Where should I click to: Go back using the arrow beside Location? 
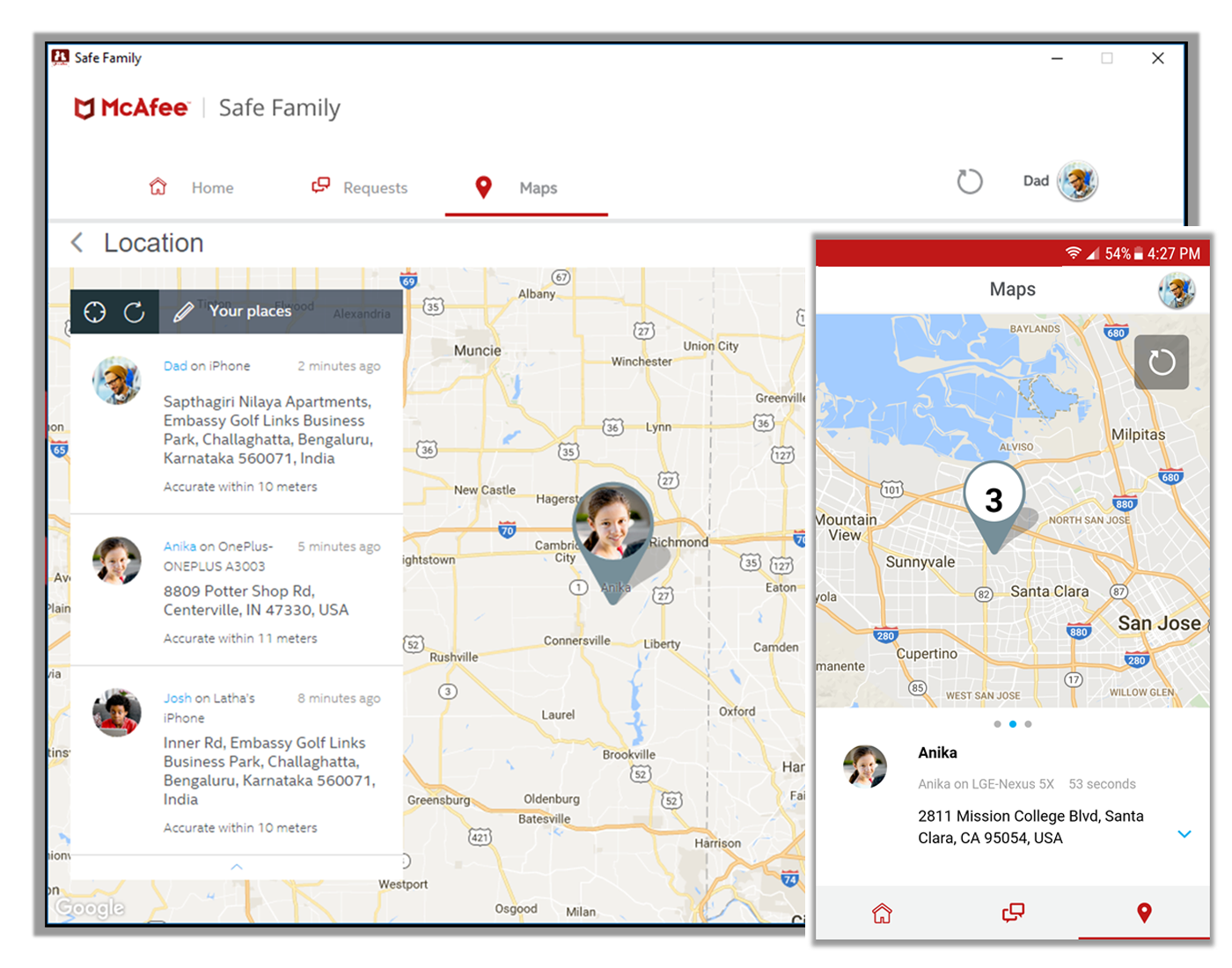[x=77, y=243]
